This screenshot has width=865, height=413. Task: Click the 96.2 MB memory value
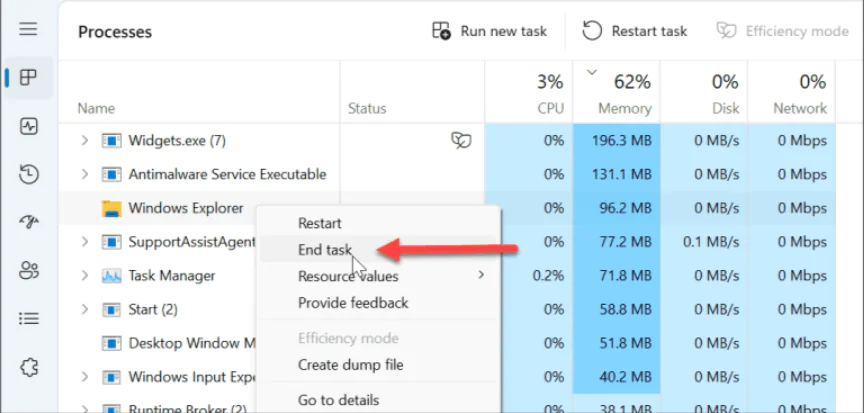(x=625, y=208)
